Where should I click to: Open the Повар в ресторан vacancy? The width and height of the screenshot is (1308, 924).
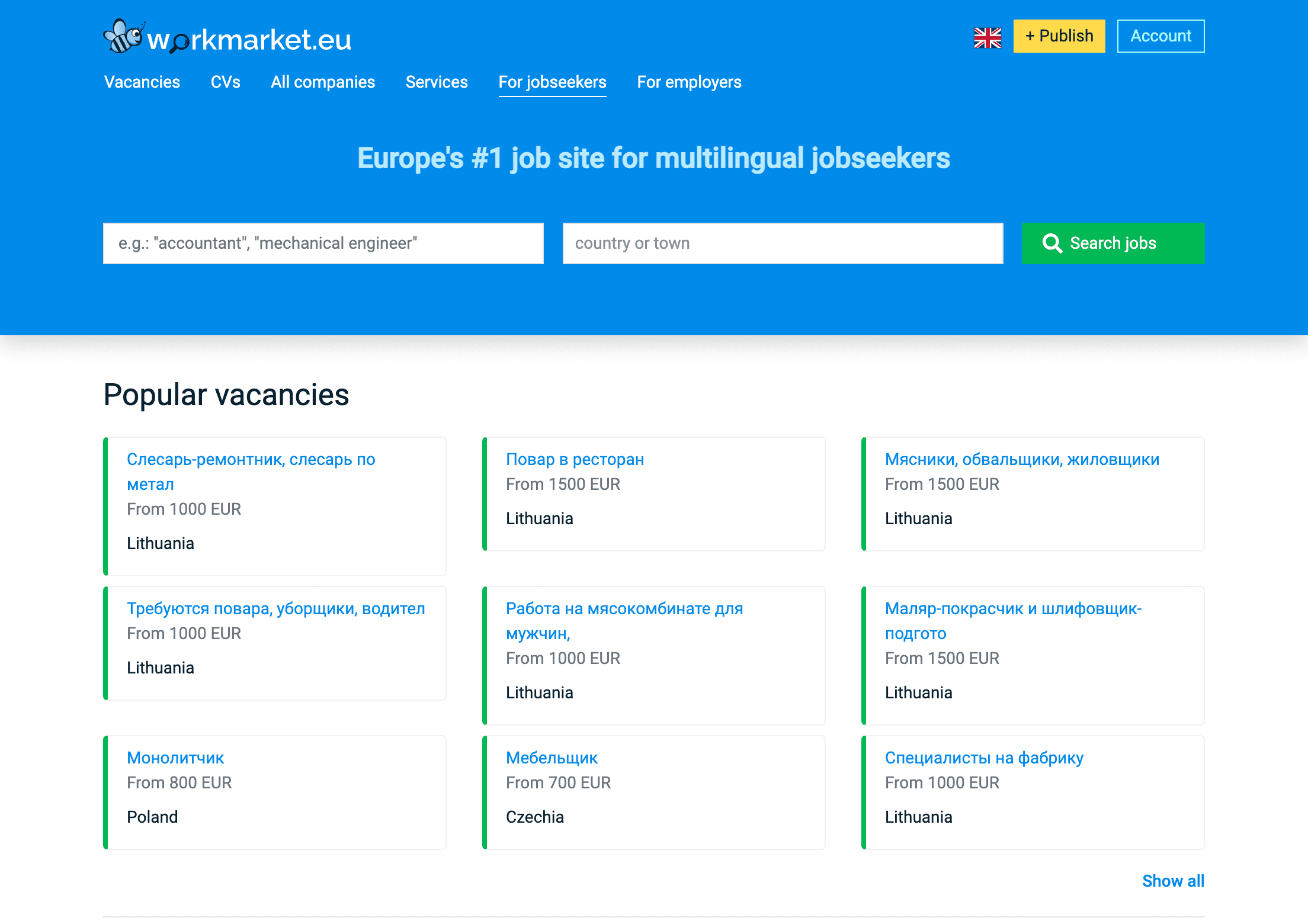pos(575,459)
